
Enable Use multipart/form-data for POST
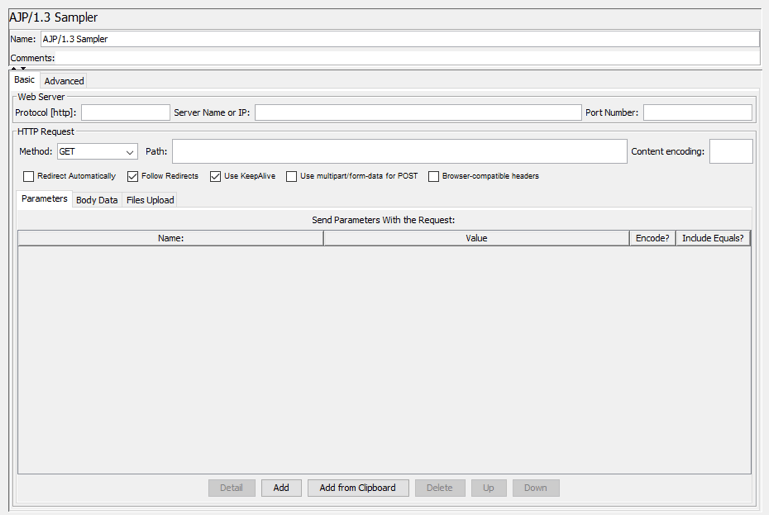click(292, 176)
